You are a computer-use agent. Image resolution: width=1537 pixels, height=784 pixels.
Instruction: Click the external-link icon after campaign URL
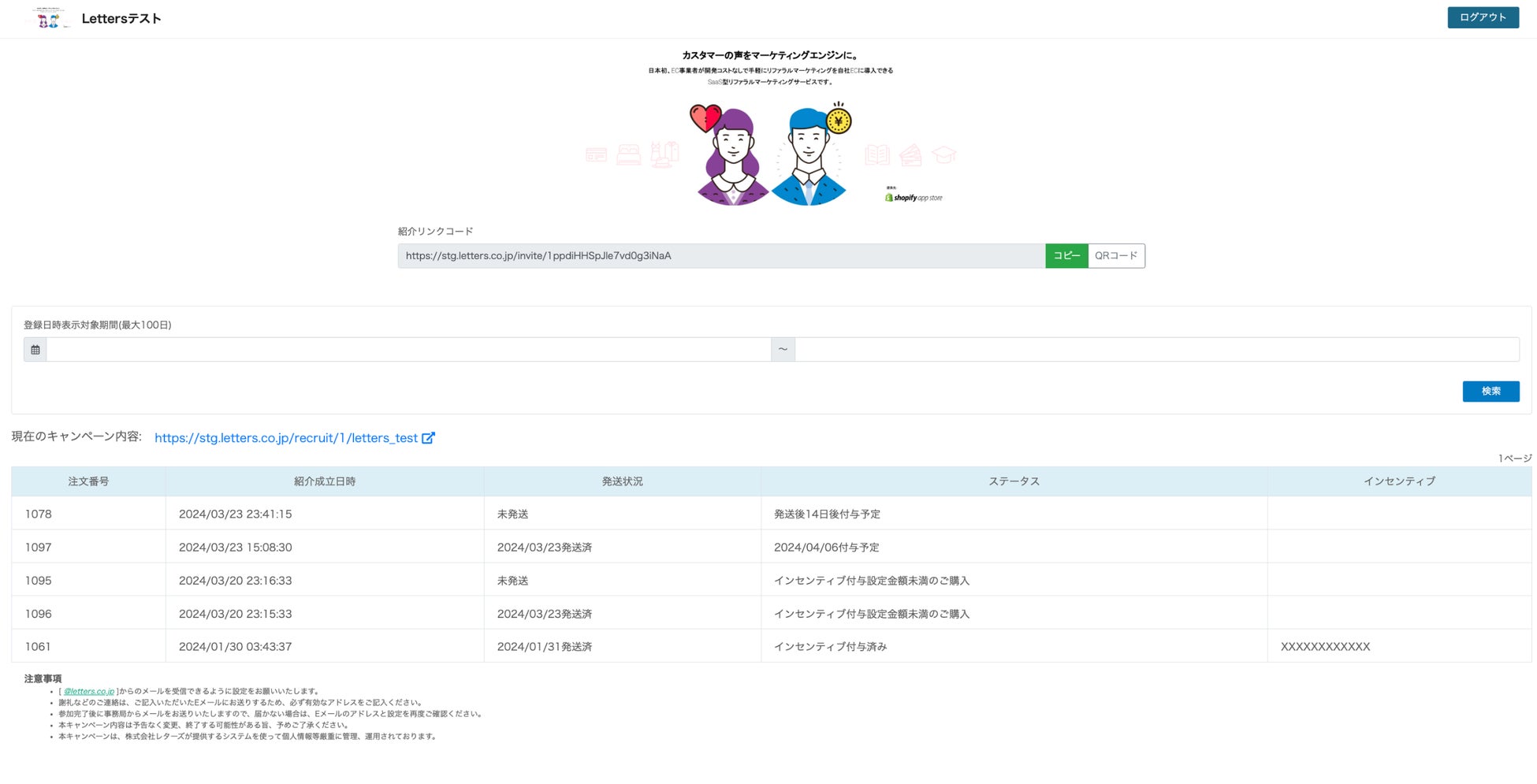pyautogui.click(x=428, y=438)
